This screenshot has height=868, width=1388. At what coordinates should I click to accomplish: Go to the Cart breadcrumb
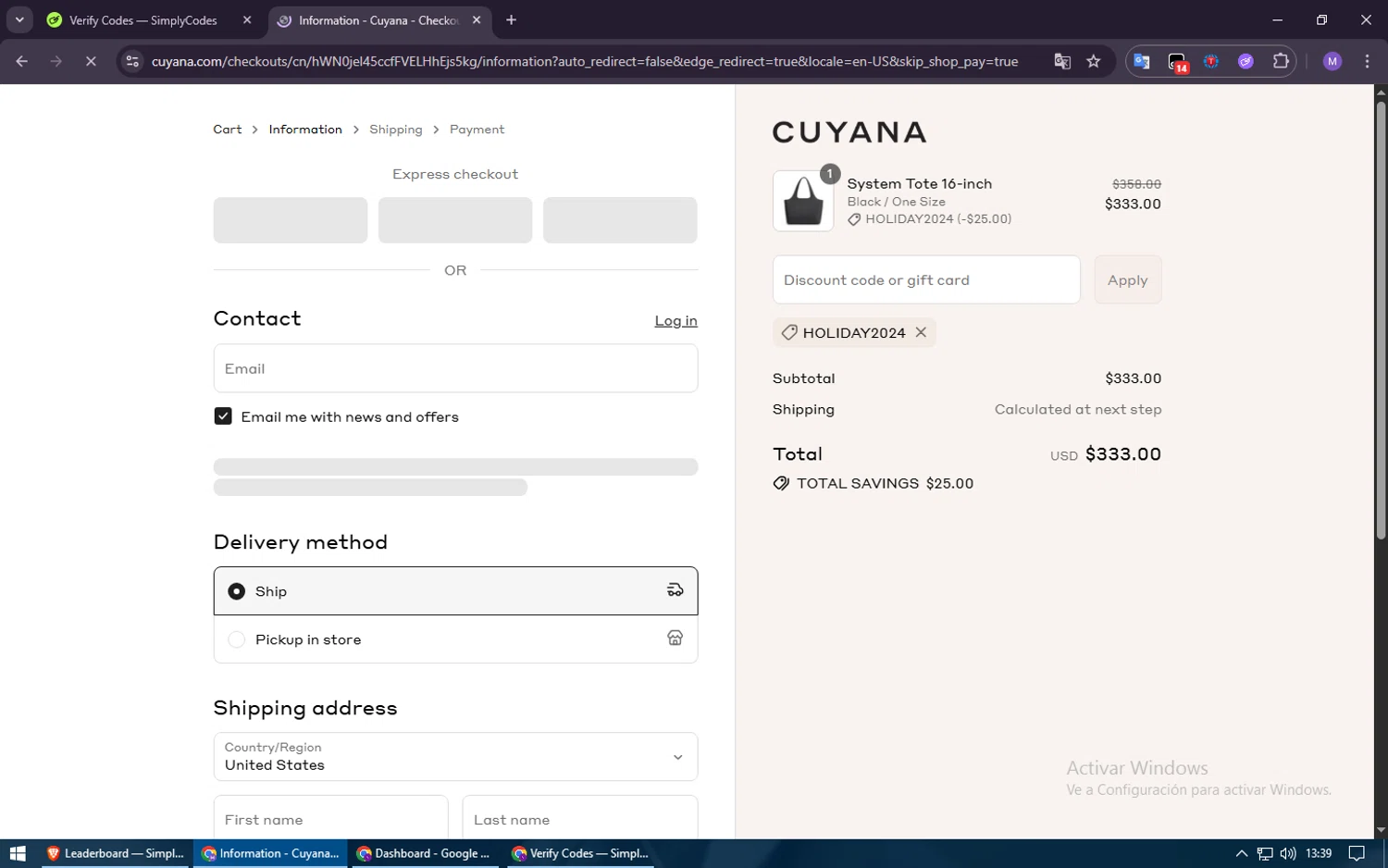228,130
